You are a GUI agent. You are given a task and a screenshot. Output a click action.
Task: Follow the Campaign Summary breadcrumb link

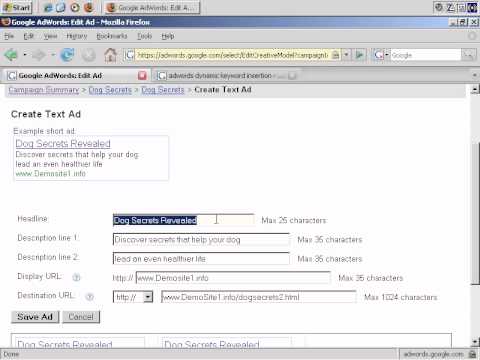tap(44, 90)
